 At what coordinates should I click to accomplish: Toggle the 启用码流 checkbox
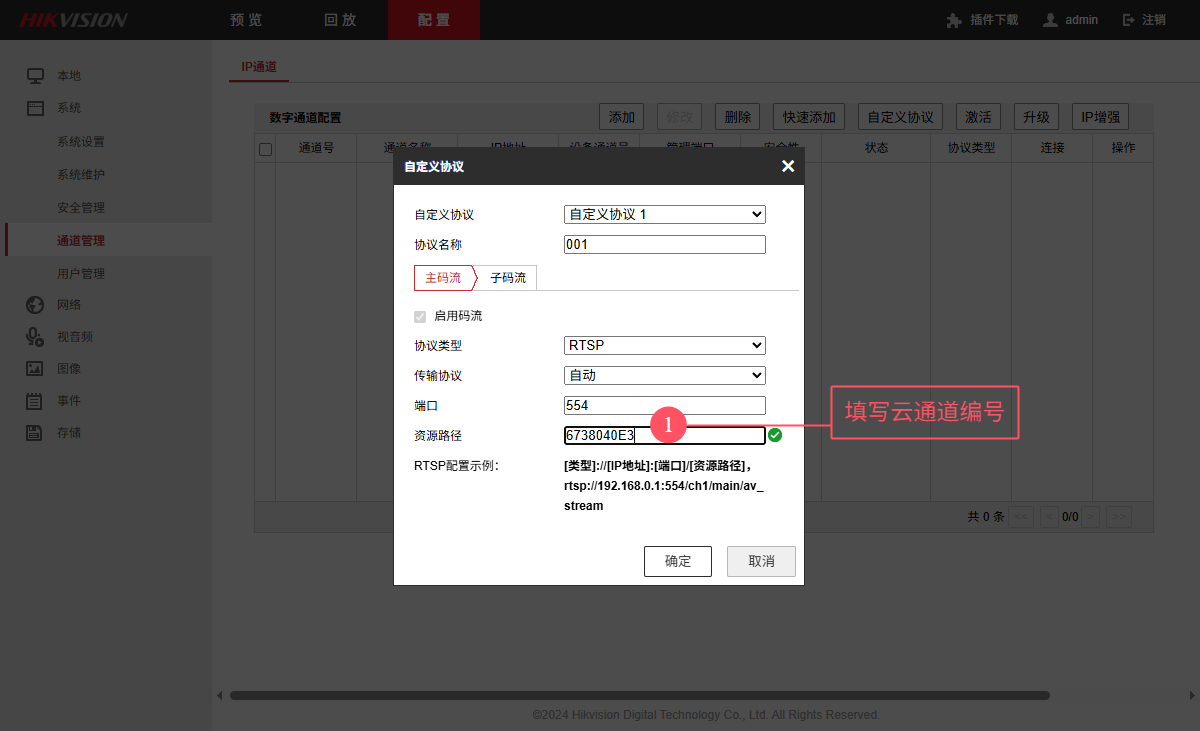(x=420, y=316)
